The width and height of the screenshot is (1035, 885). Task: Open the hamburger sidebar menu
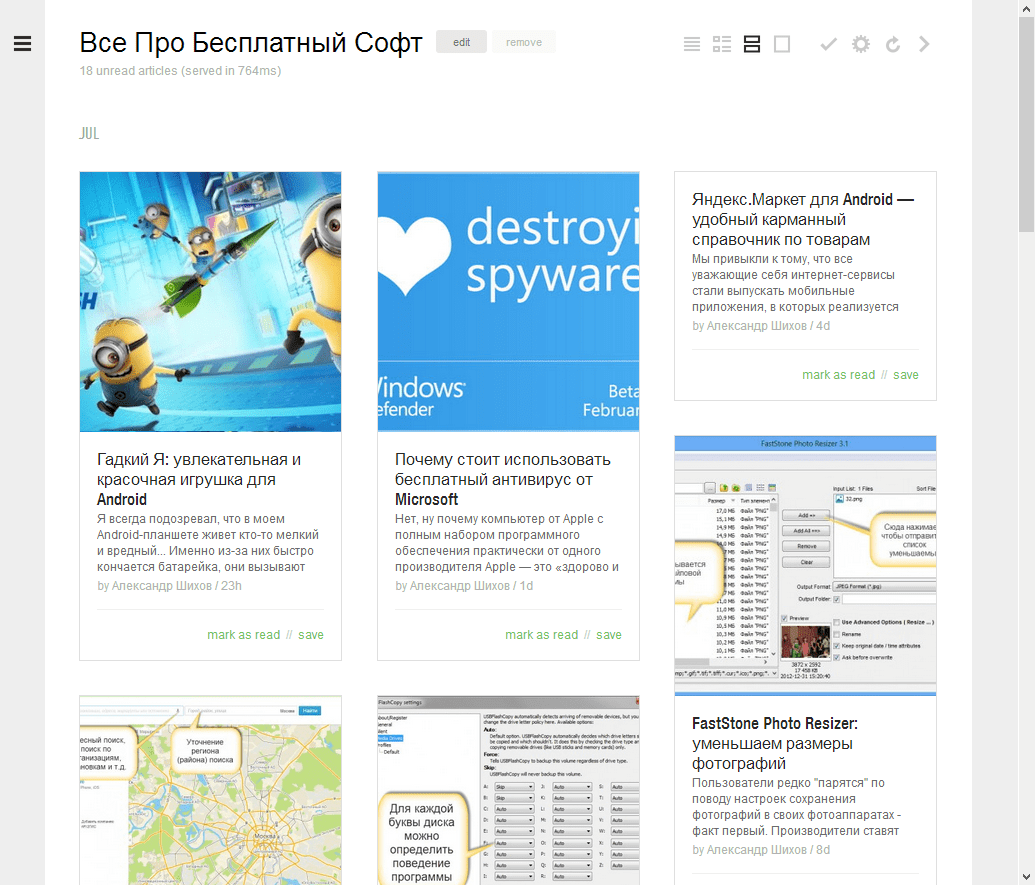coord(22,43)
